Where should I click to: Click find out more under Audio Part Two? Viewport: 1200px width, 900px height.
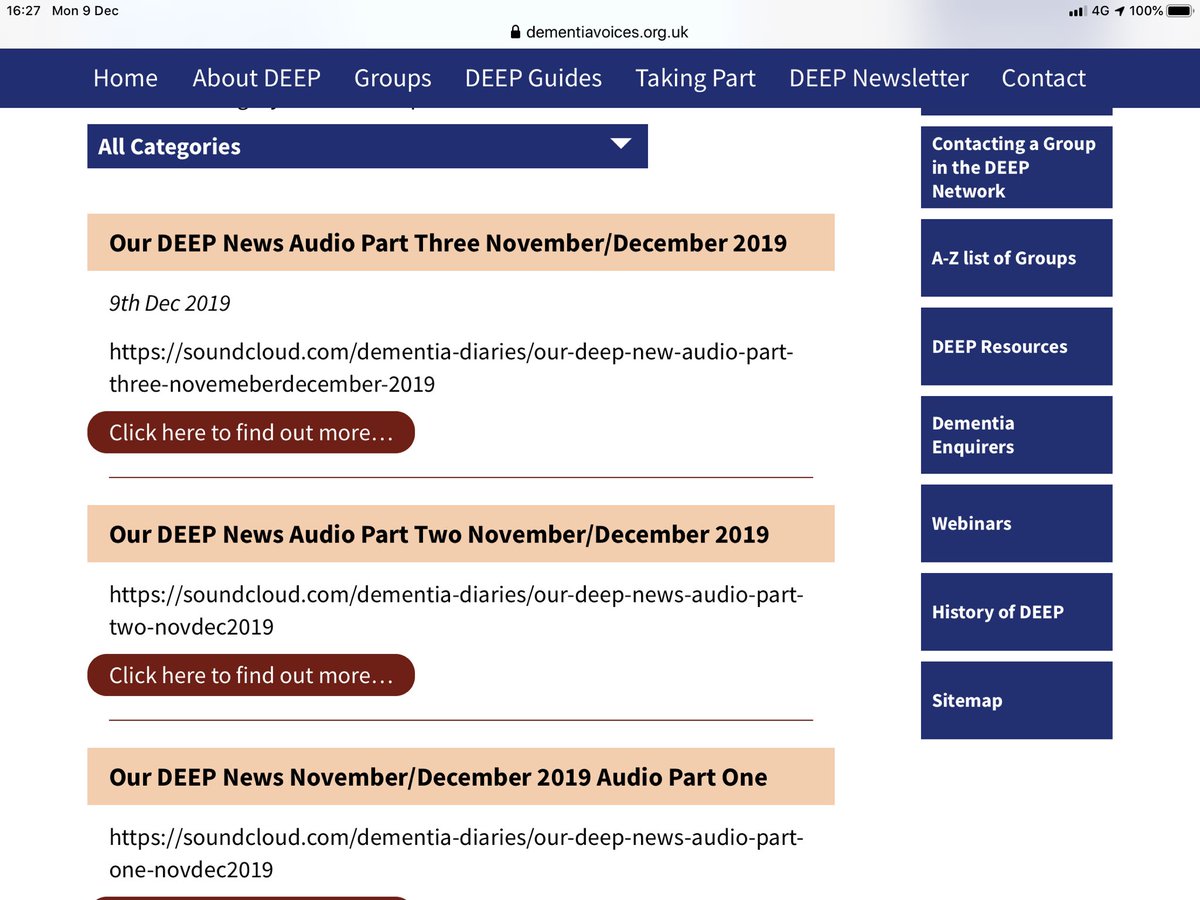[251, 675]
